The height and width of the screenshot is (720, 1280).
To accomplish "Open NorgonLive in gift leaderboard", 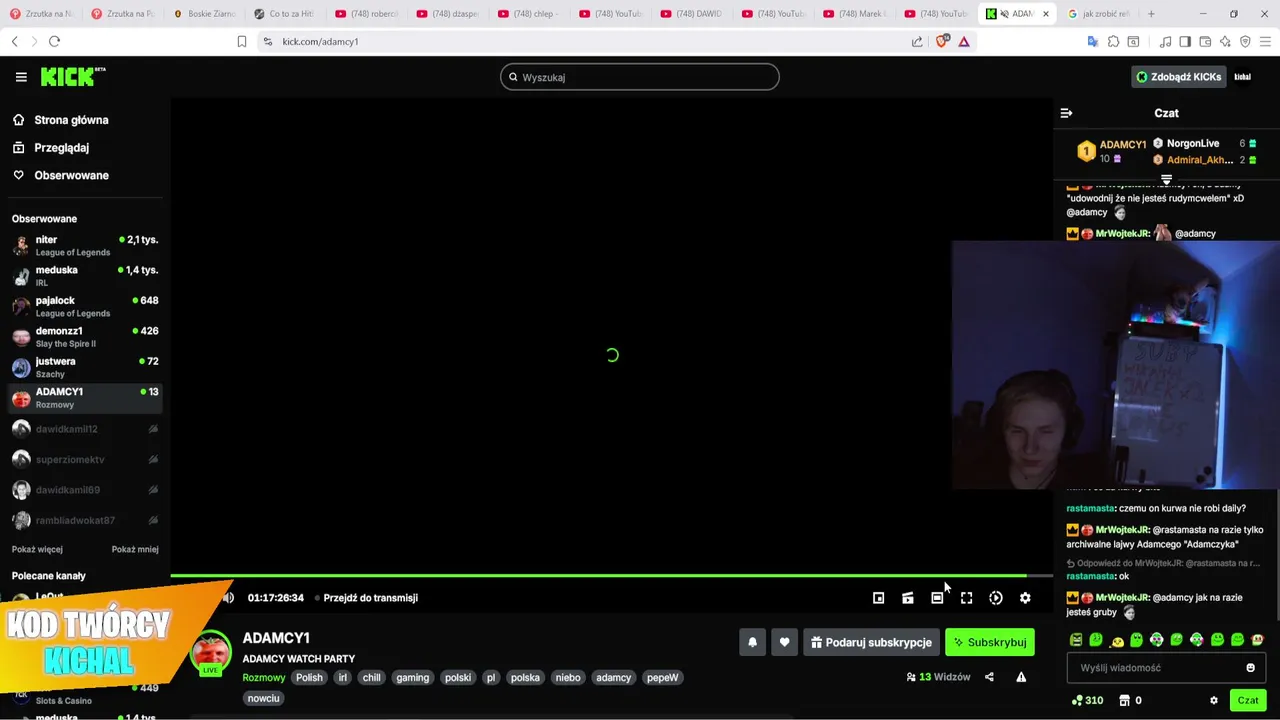I will (1192, 143).
